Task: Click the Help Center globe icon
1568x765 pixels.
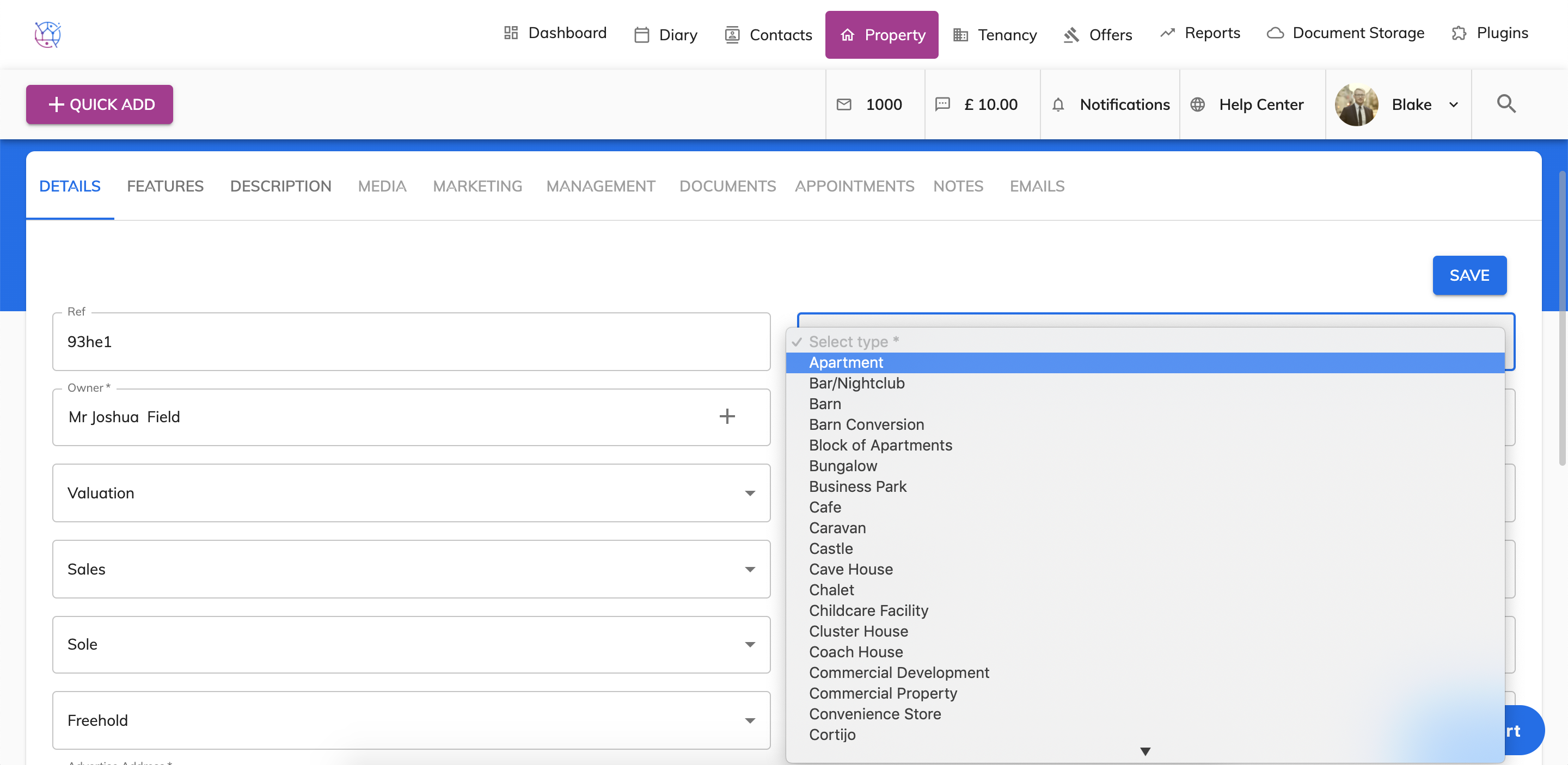Action: point(1197,104)
